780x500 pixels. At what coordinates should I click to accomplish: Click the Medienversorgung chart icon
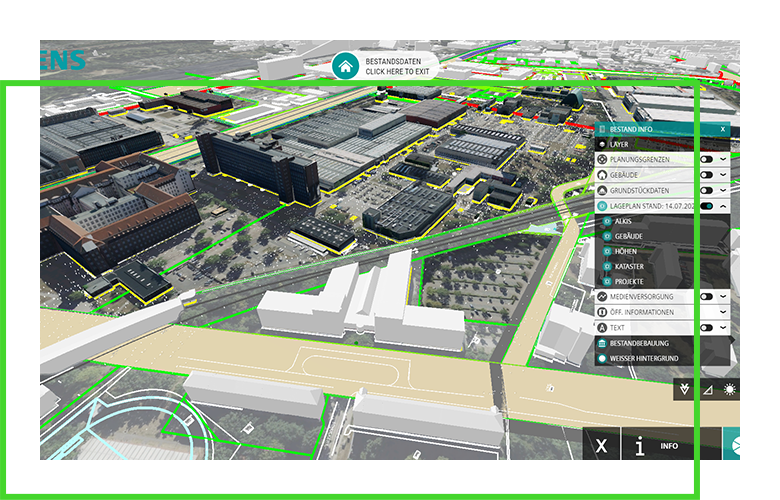[x=602, y=297]
